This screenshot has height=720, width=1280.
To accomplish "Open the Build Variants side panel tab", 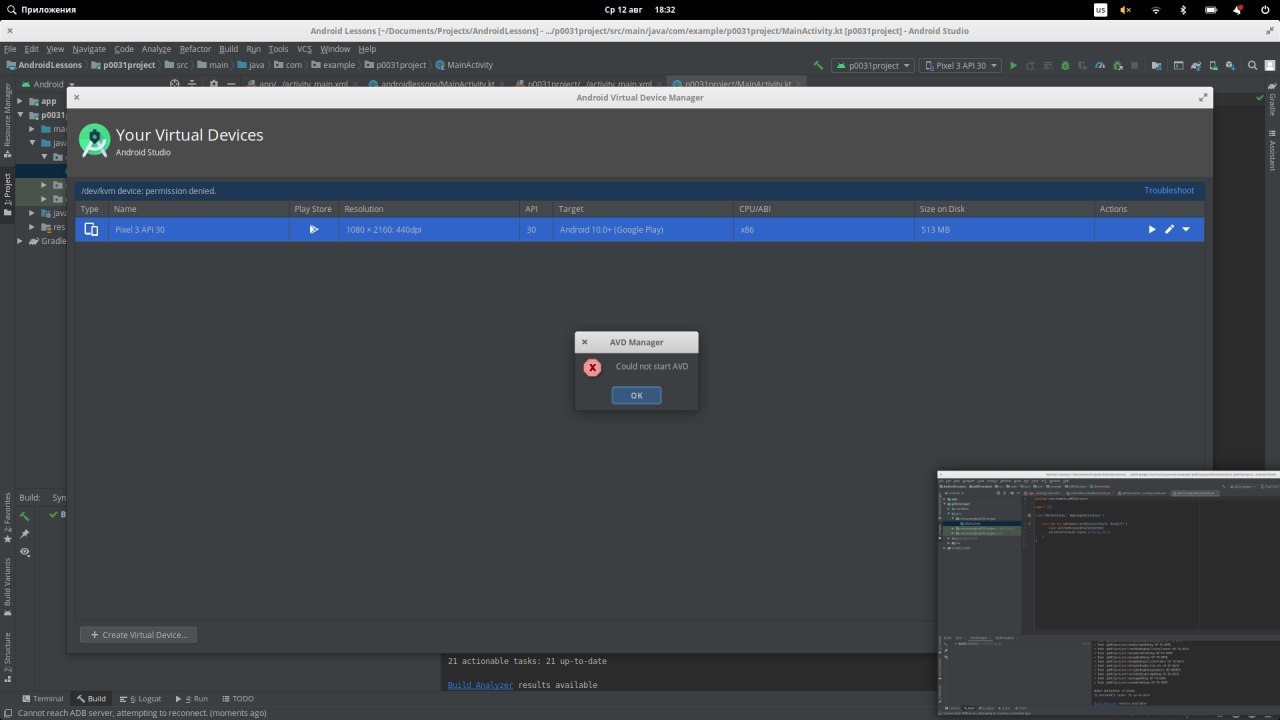I will [x=7, y=586].
